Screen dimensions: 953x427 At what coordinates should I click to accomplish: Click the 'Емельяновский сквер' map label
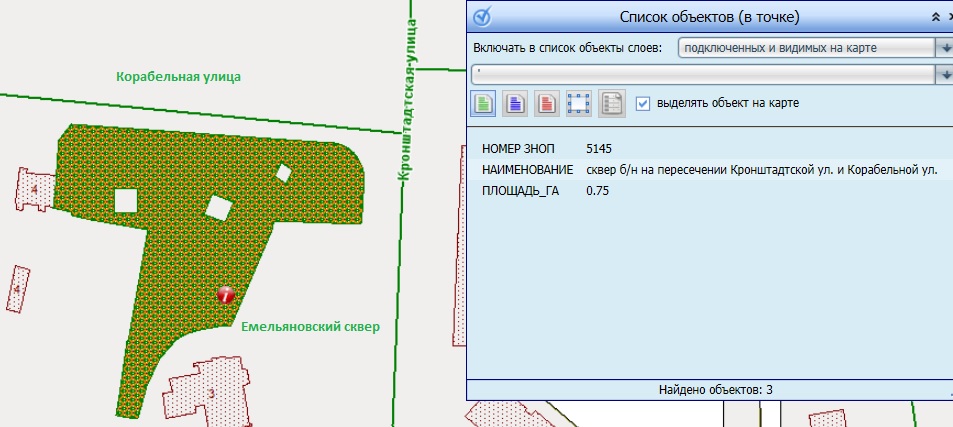coord(310,326)
